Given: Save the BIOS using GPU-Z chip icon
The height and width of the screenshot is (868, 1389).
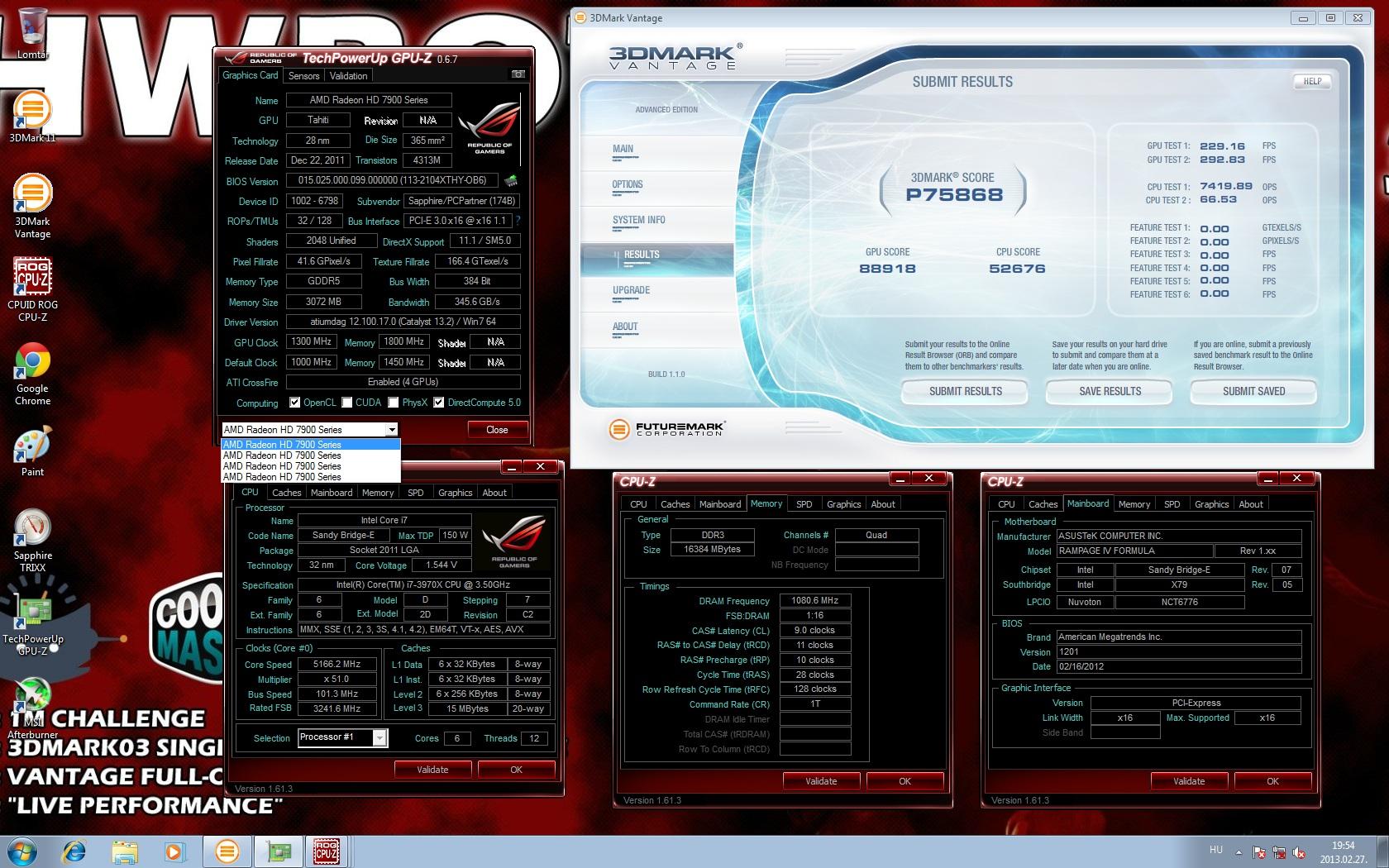Looking at the screenshot, I should (511, 180).
